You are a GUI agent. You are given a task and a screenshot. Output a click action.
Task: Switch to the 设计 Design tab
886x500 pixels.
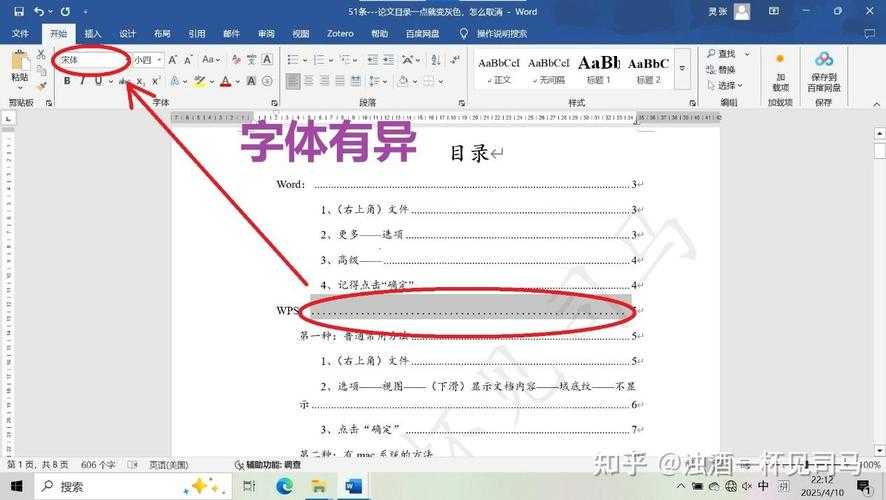click(128, 34)
